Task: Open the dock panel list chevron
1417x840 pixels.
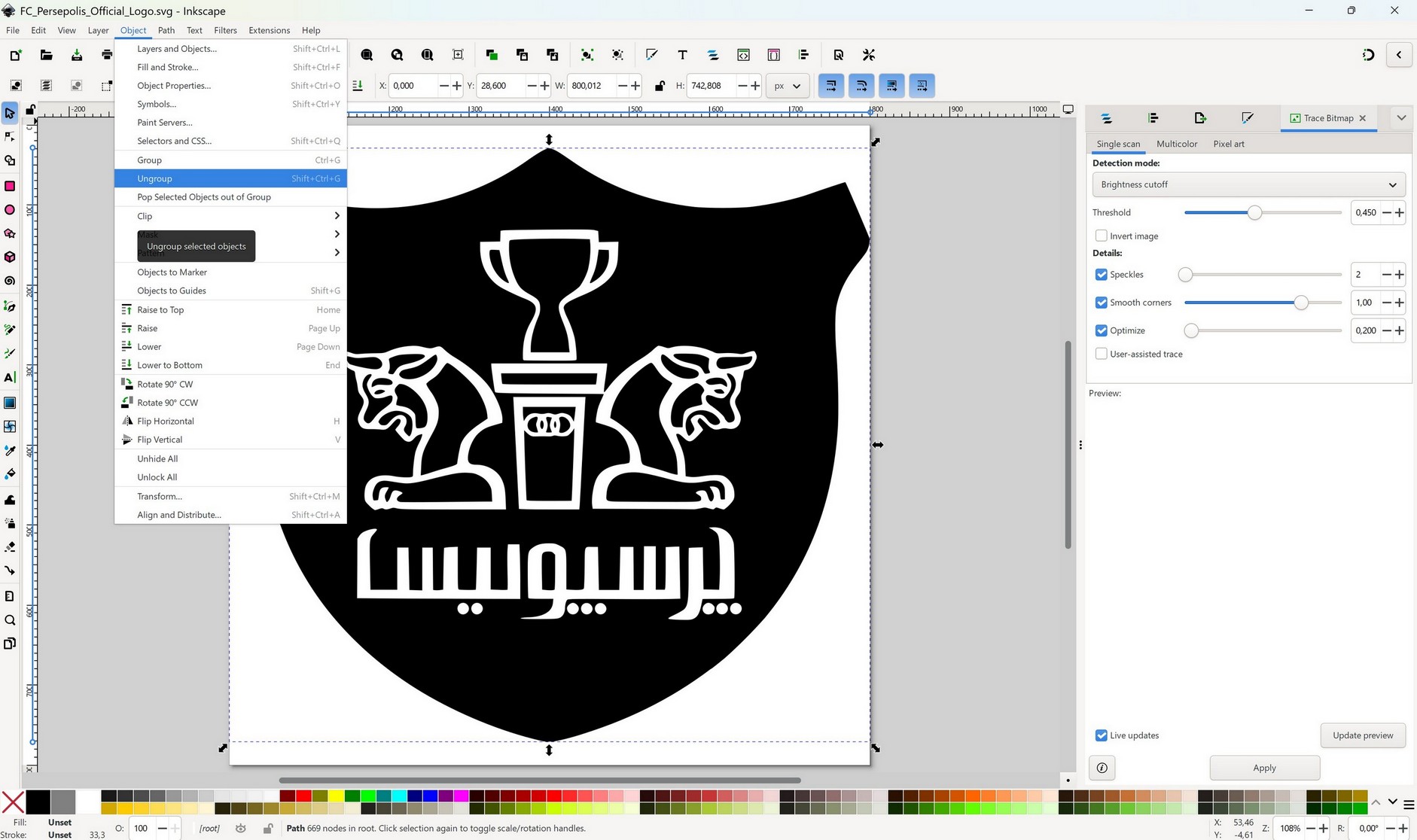Action: click(1401, 118)
